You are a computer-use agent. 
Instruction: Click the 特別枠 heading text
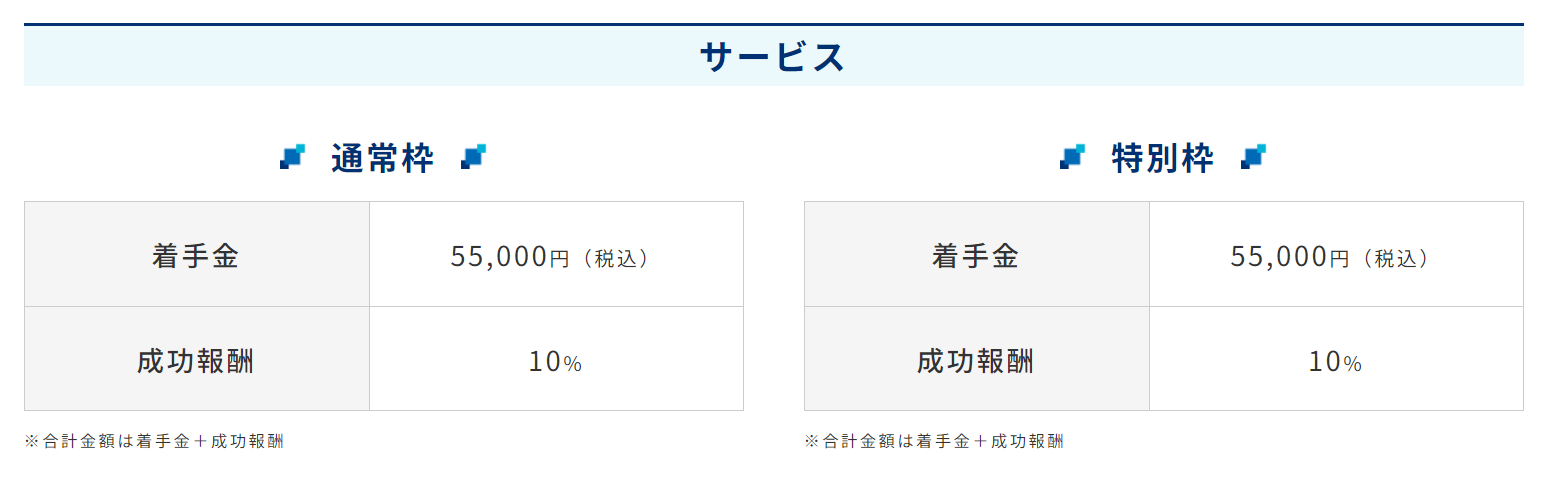click(x=1163, y=158)
